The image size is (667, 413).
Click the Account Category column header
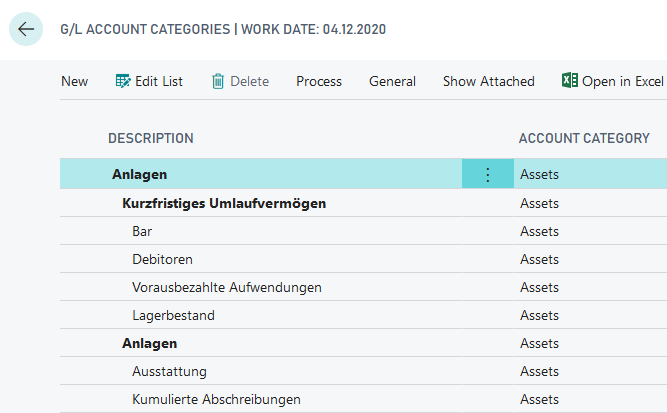tap(584, 138)
